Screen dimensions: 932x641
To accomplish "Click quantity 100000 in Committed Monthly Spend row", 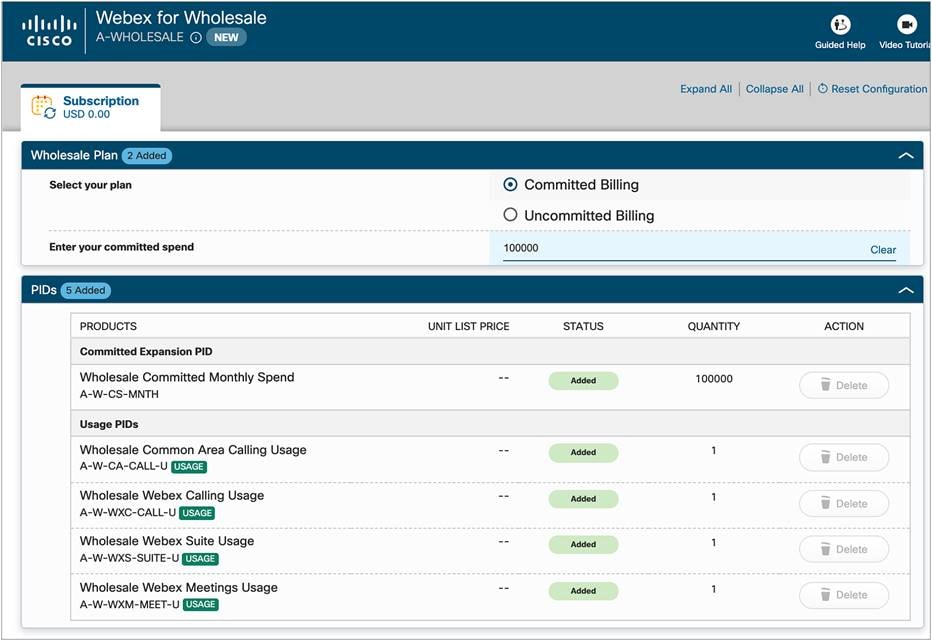I will coord(714,379).
